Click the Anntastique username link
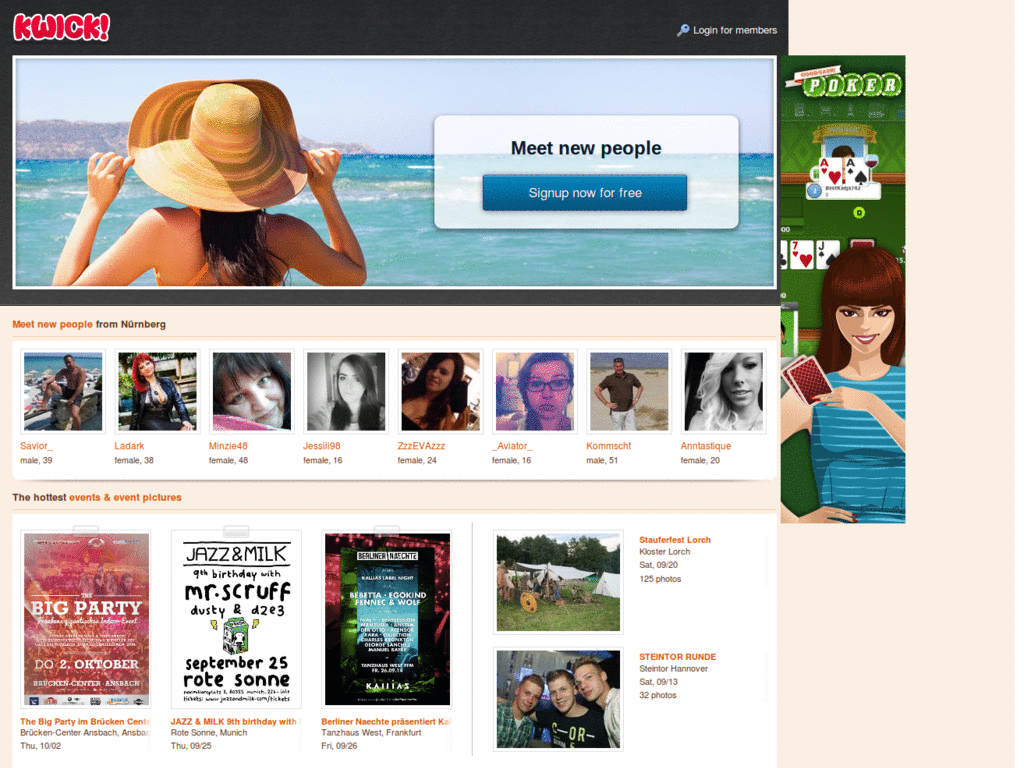This screenshot has height=768, width=1024. pyautogui.click(x=706, y=446)
